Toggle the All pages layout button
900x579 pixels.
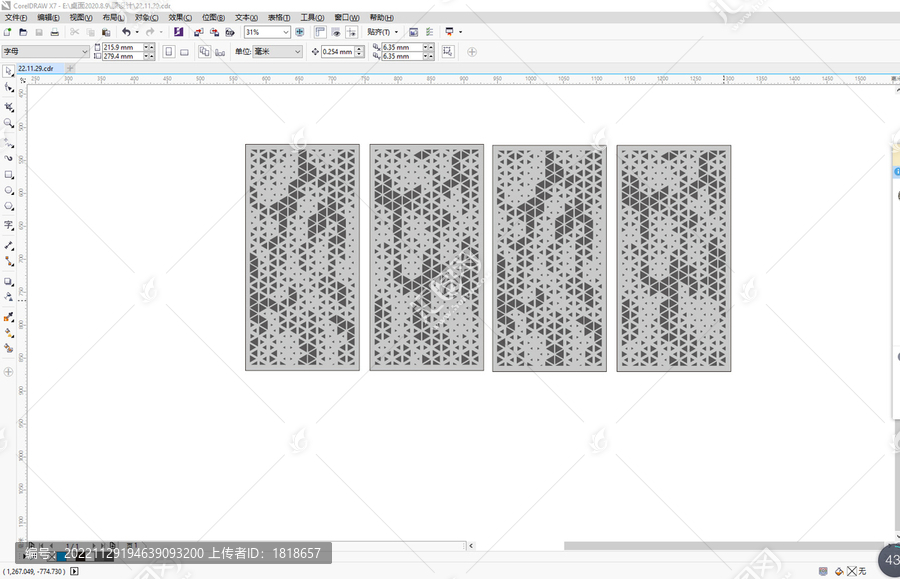[204, 52]
